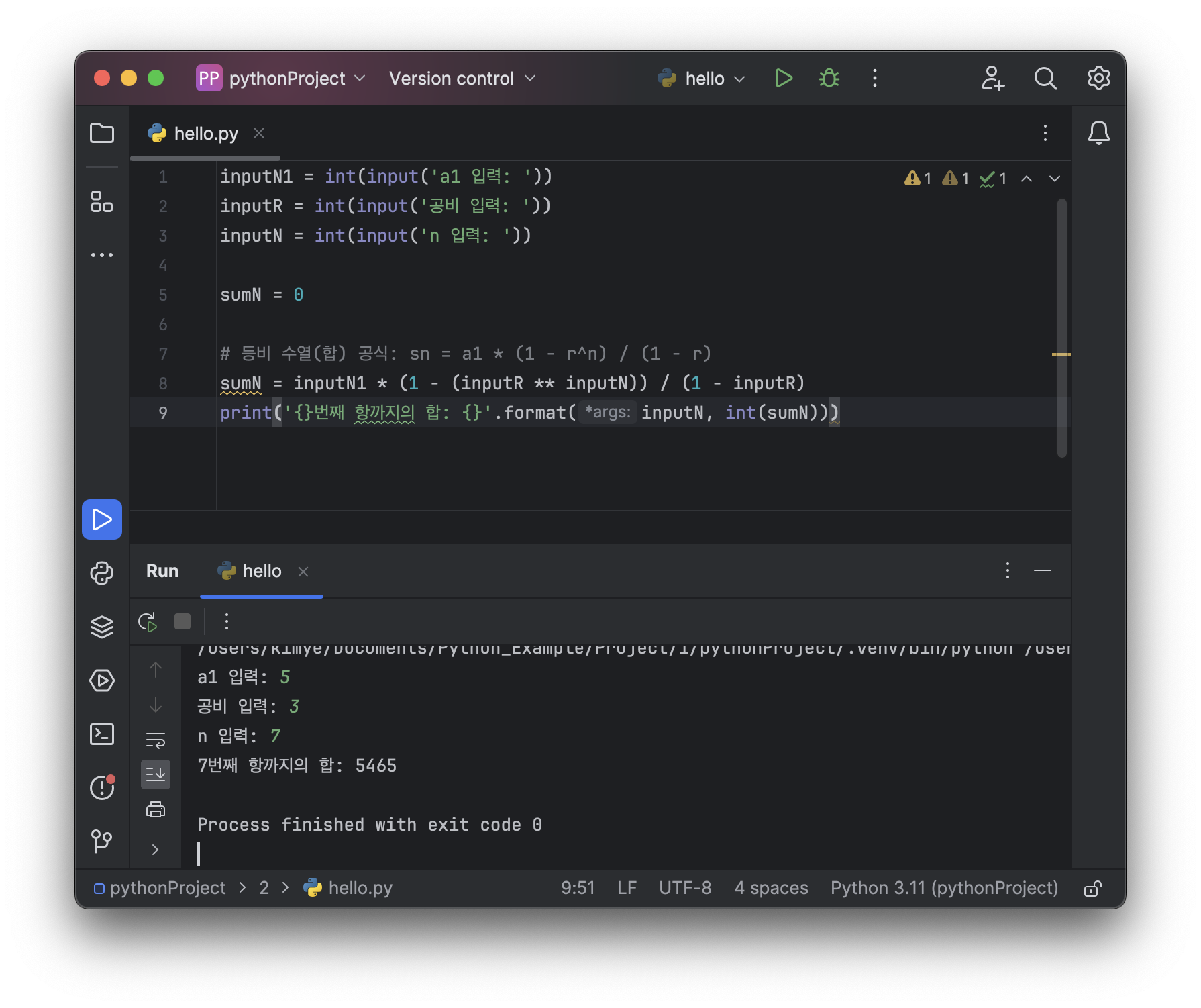Go down the stack trace arrow
This screenshot has width=1201, height=1008.
click(x=156, y=705)
